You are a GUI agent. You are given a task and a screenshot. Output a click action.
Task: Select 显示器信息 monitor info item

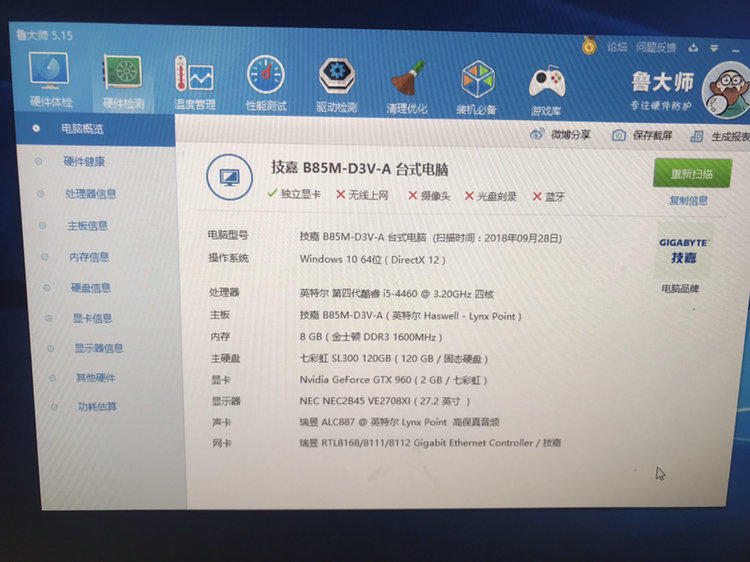click(x=99, y=348)
